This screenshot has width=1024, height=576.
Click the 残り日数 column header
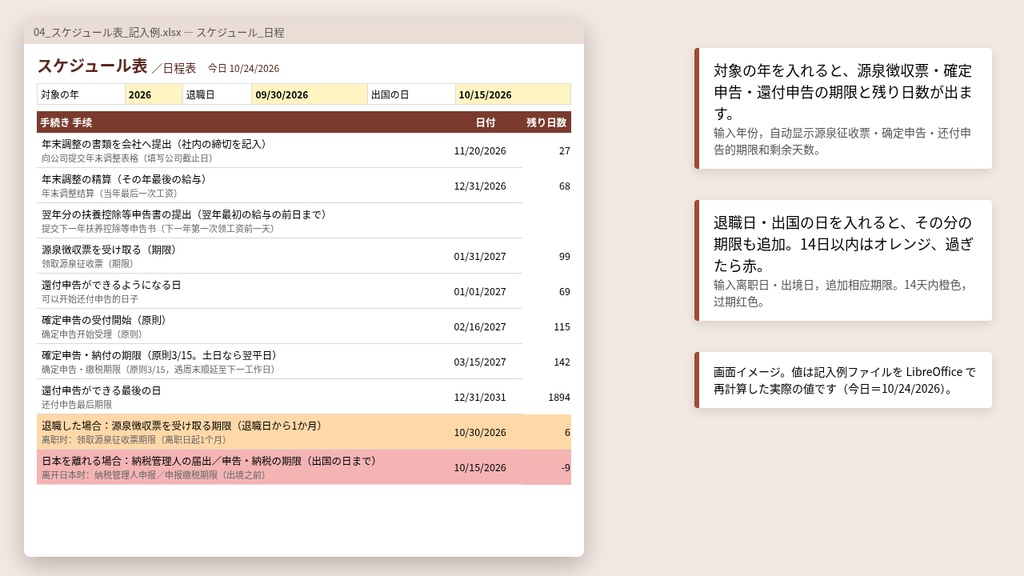click(x=547, y=122)
